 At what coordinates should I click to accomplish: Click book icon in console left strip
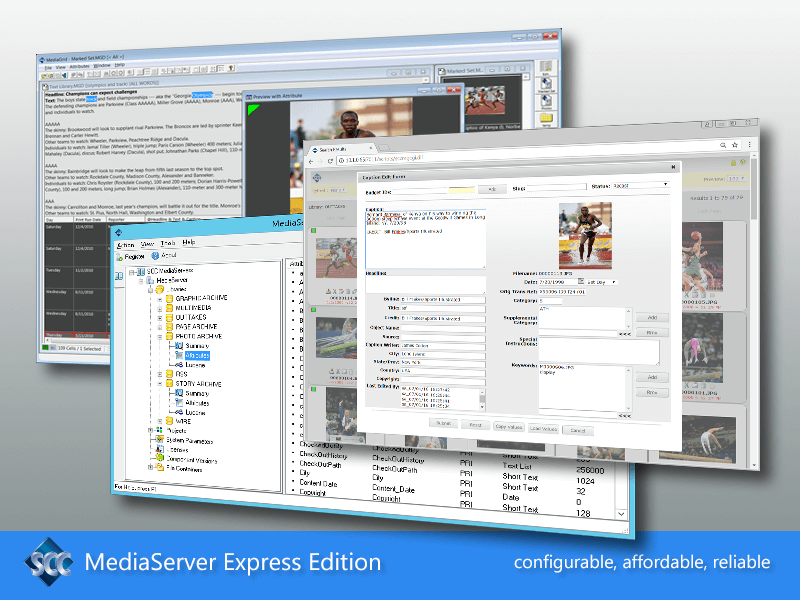(119, 276)
